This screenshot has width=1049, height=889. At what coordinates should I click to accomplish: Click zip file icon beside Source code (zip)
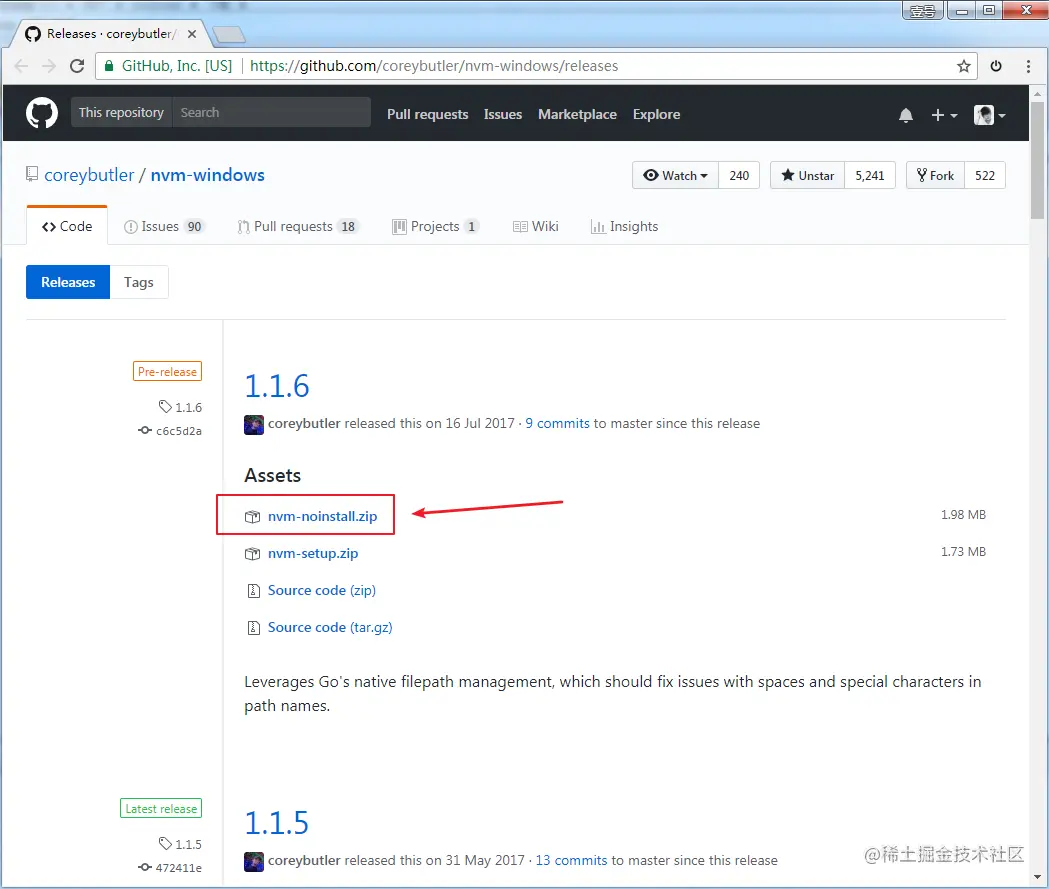(254, 591)
